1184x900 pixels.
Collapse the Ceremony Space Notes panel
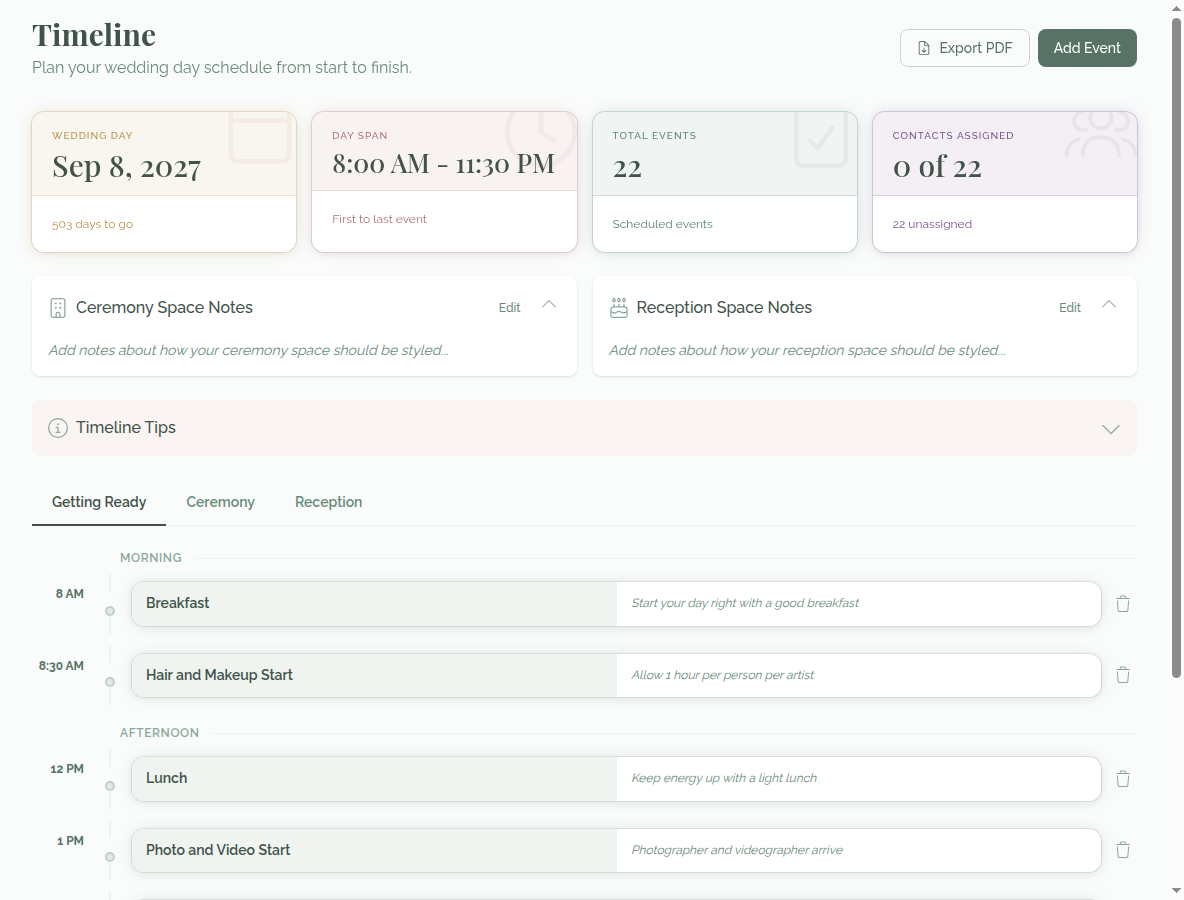coord(549,304)
